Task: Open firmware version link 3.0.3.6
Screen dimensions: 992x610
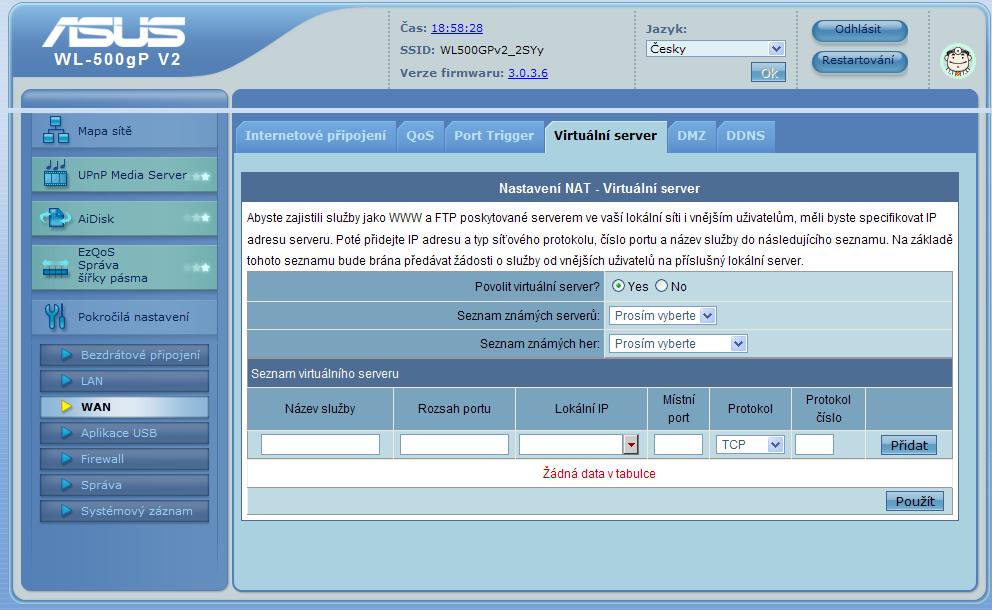Action: click(528, 73)
